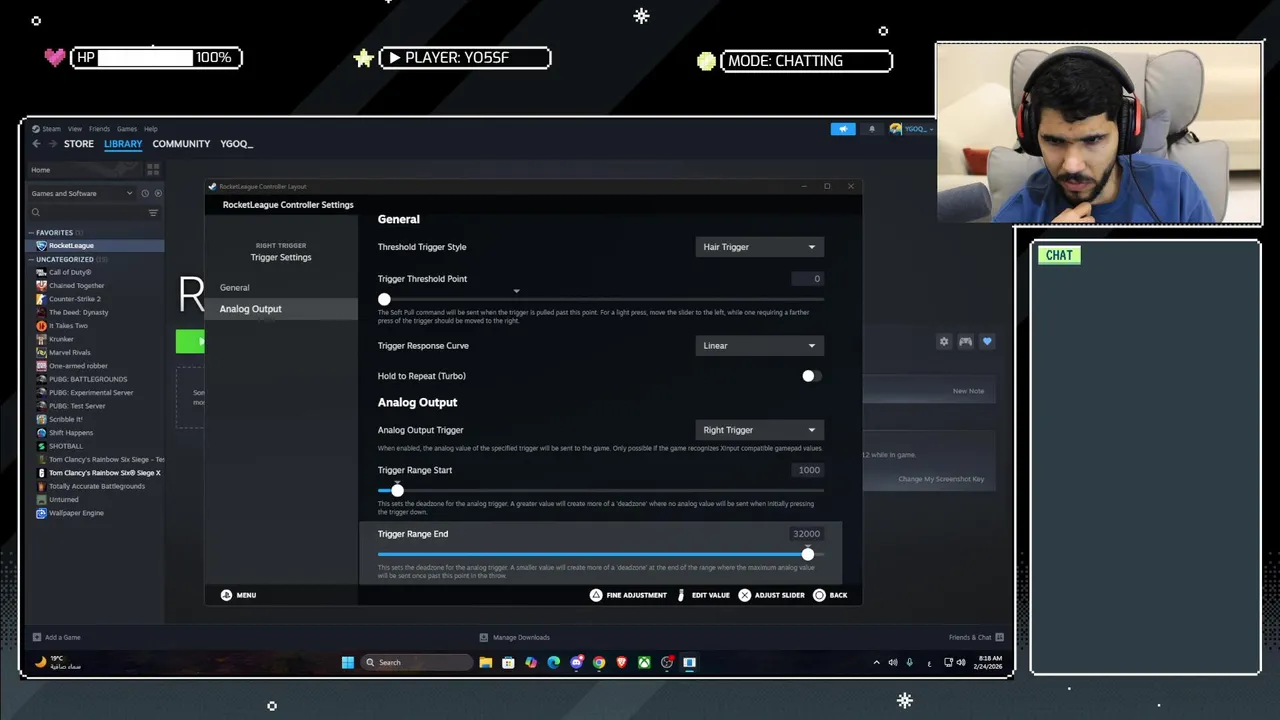Image resolution: width=1280 pixels, height=720 pixels.
Task: Click Trigger Threshold Point slider handle
Action: tap(384, 299)
